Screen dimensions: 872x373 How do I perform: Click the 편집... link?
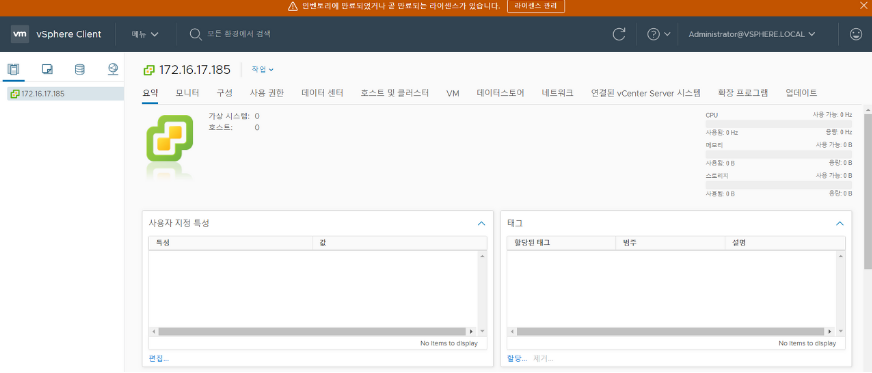[x=158, y=359]
